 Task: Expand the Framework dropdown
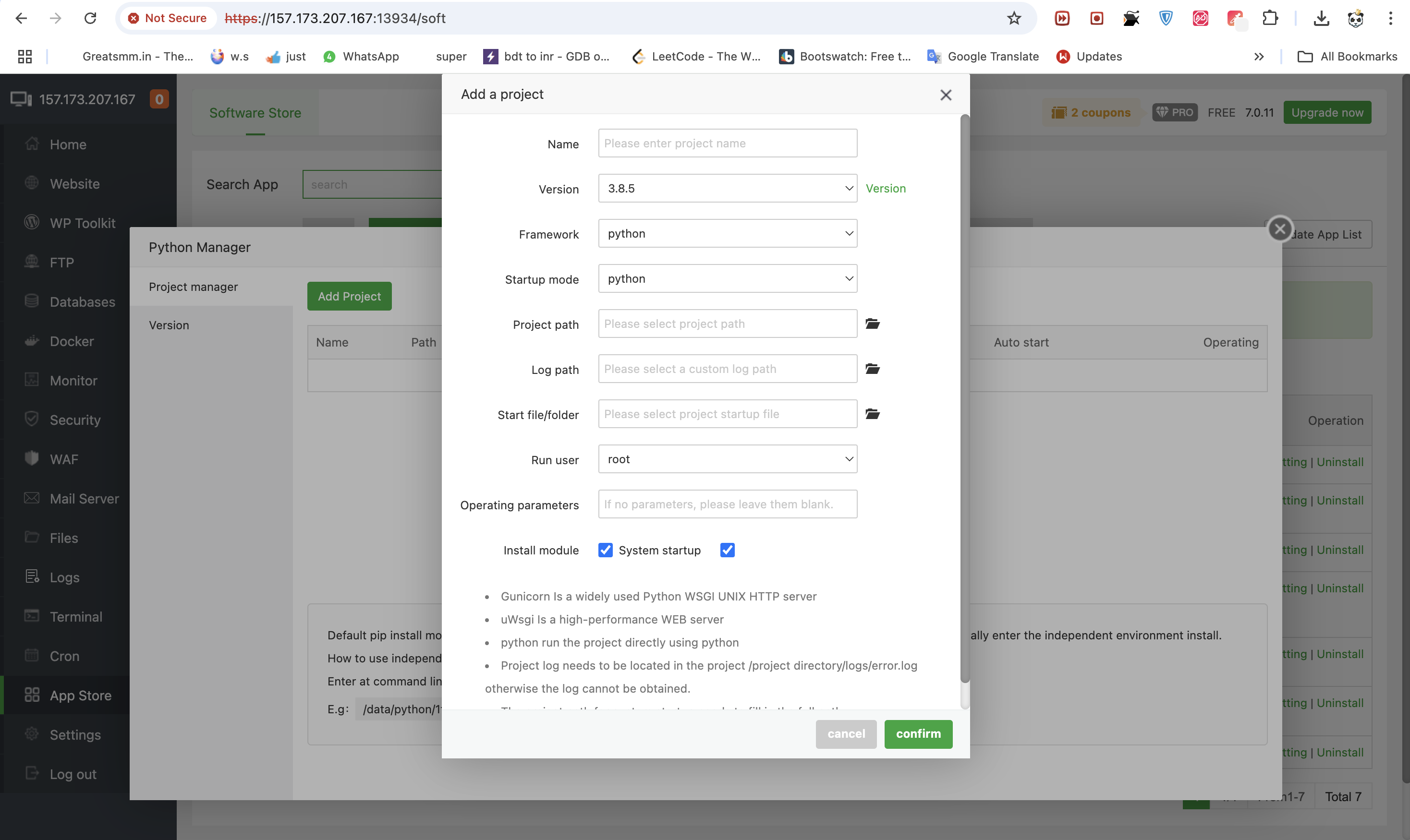[x=727, y=234]
